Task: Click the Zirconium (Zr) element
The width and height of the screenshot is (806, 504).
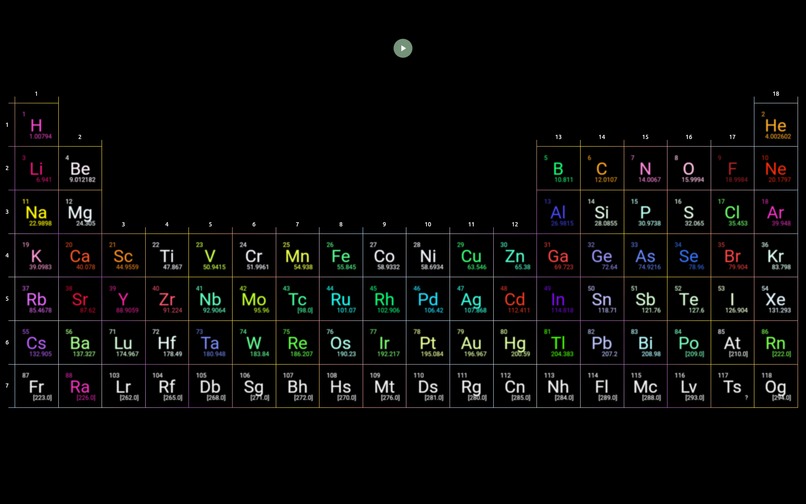Action: click(167, 299)
